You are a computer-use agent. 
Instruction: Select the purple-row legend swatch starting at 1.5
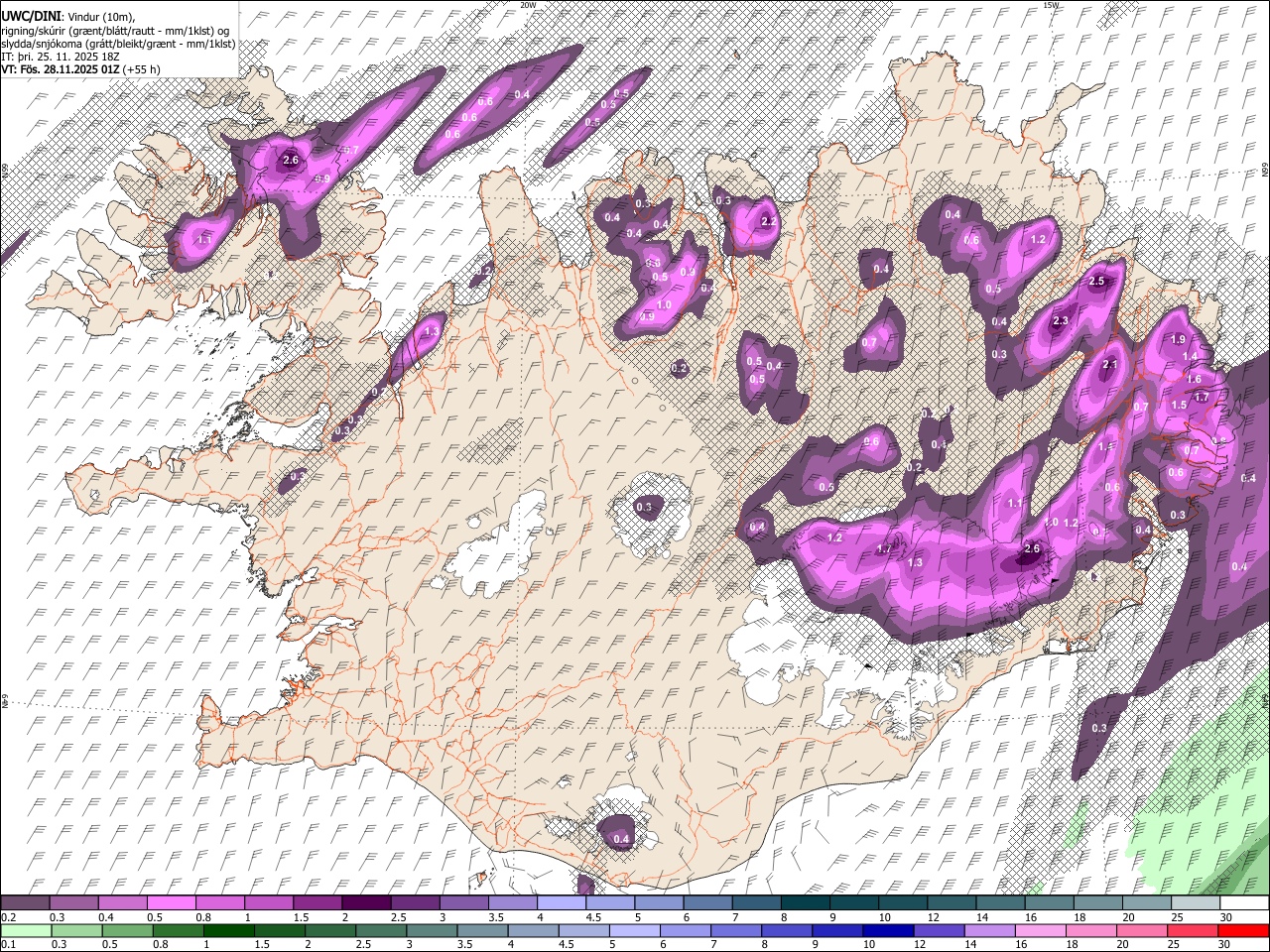(x=317, y=903)
